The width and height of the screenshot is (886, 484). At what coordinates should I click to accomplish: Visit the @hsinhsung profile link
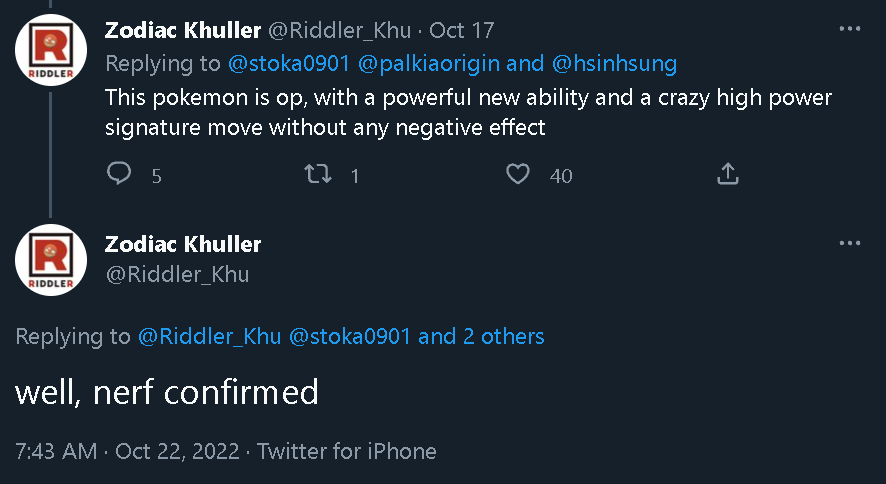coord(613,64)
